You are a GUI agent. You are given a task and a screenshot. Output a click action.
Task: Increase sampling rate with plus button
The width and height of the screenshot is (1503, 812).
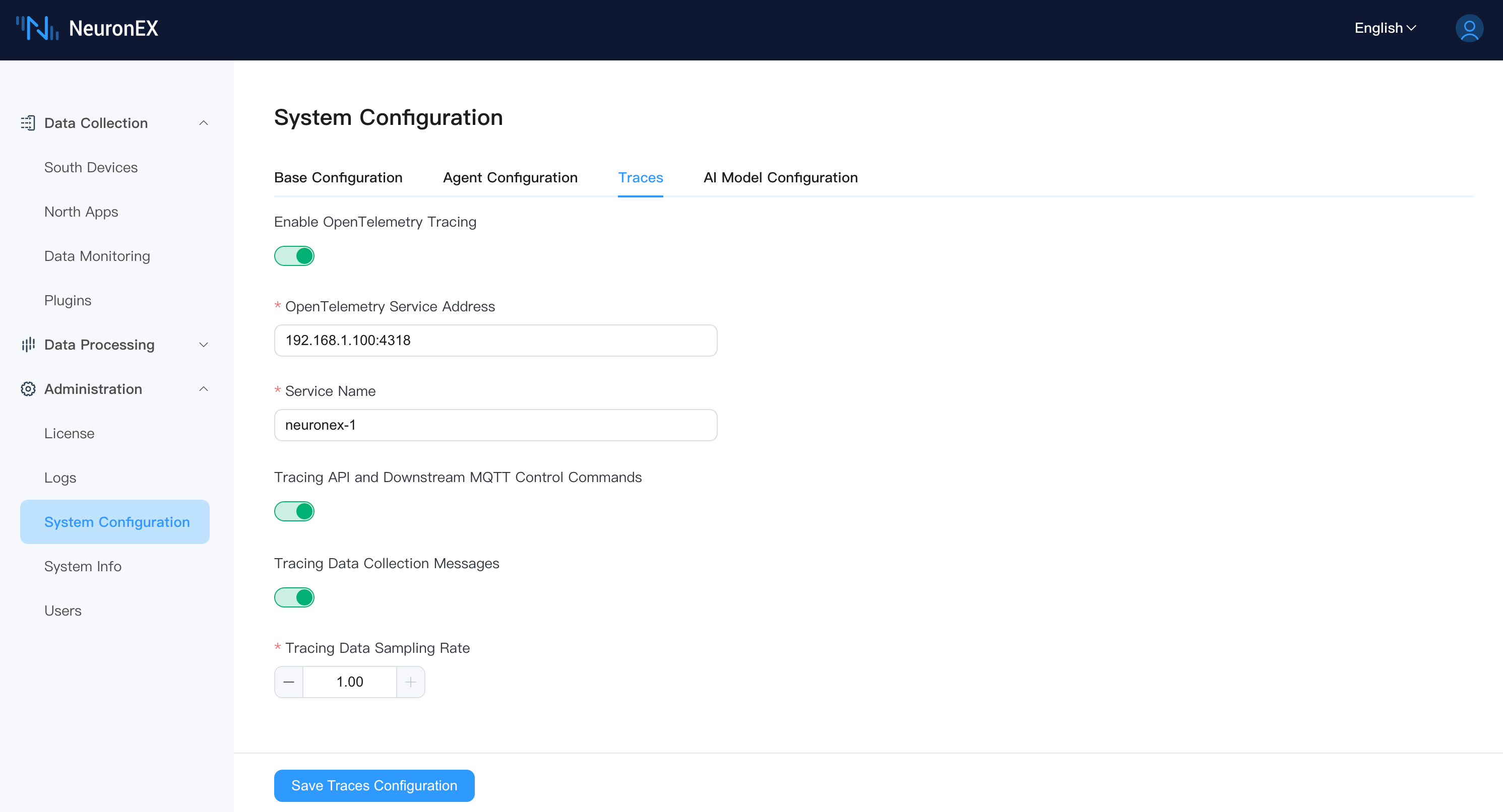(411, 682)
